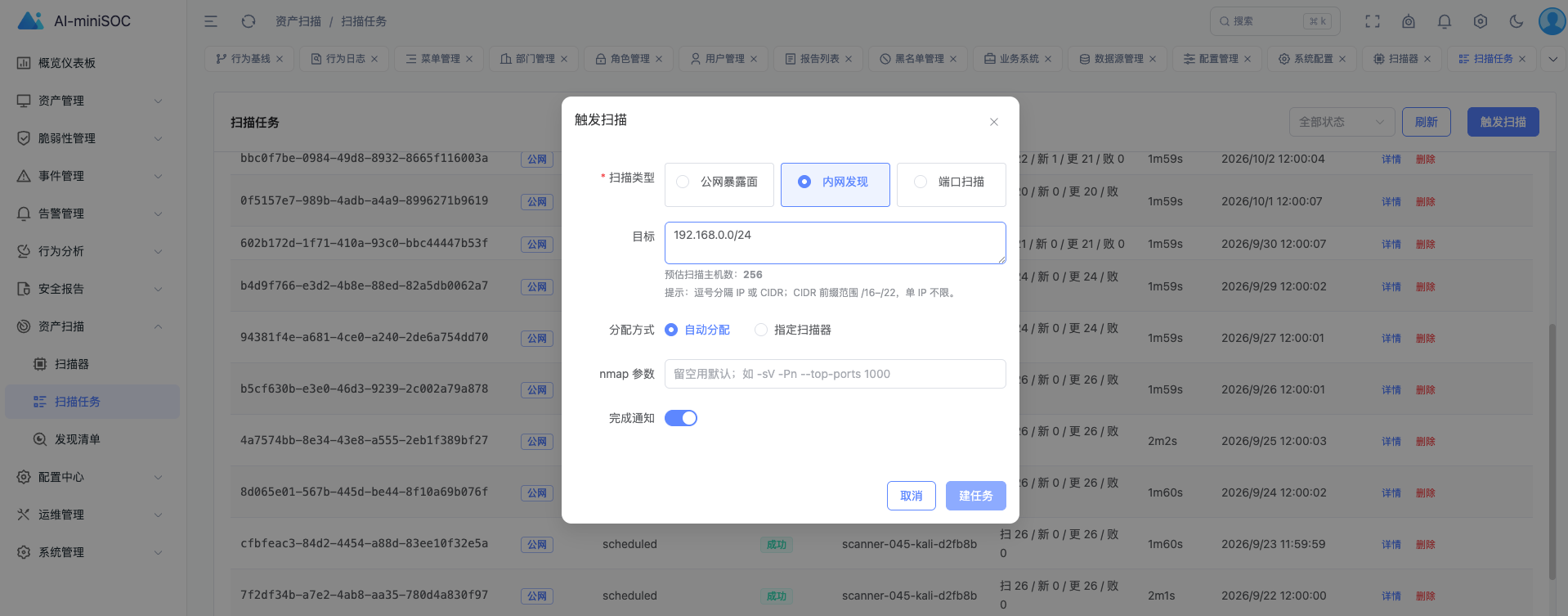The image size is (1568, 616).
Task: Toggle the 完成通知 switch
Action: 681,418
